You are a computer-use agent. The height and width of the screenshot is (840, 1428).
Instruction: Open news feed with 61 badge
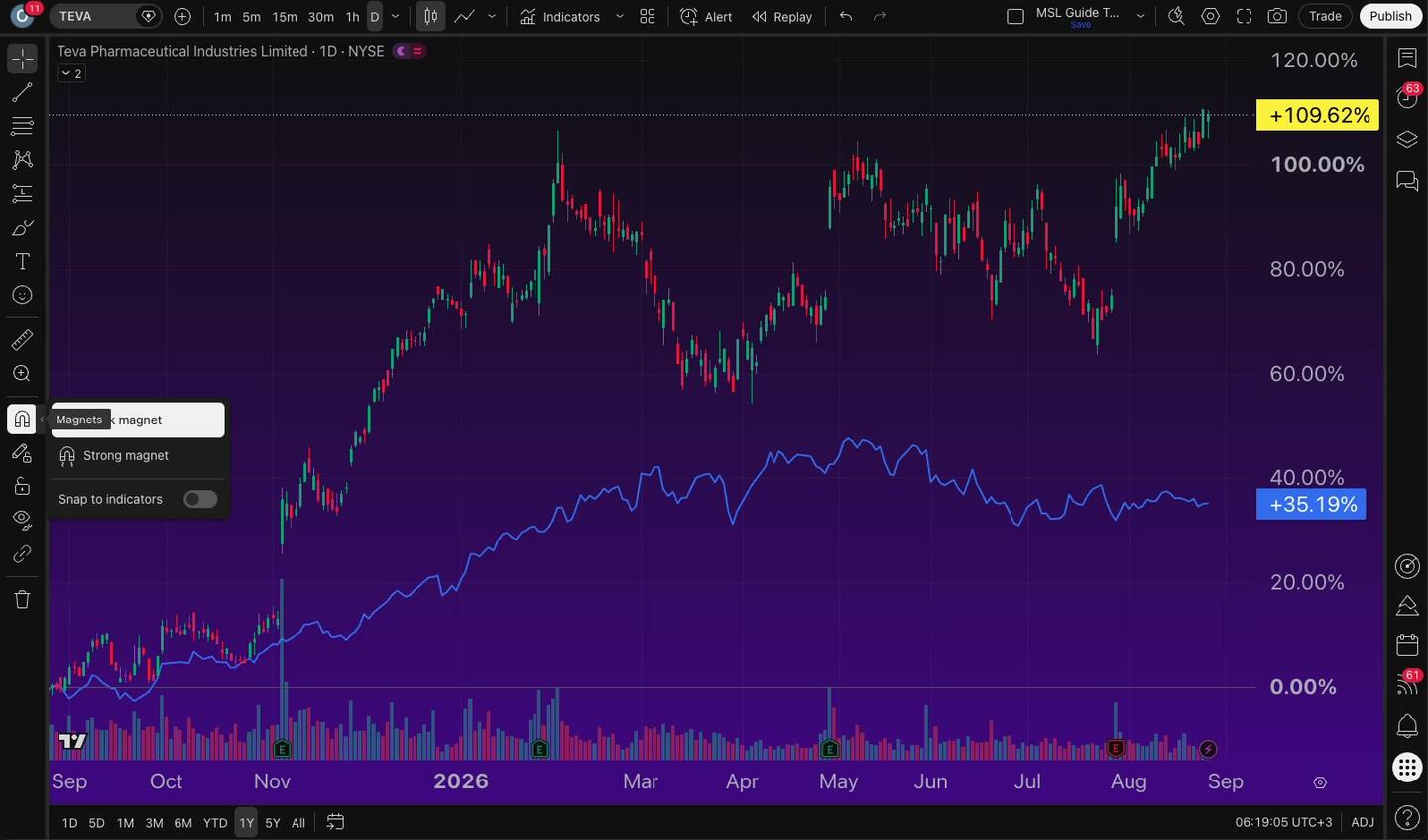click(x=1407, y=684)
